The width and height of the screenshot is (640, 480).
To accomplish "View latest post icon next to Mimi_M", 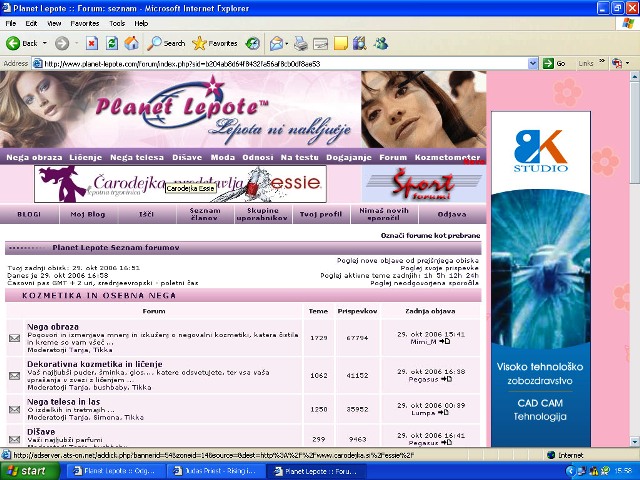I will (444, 341).
